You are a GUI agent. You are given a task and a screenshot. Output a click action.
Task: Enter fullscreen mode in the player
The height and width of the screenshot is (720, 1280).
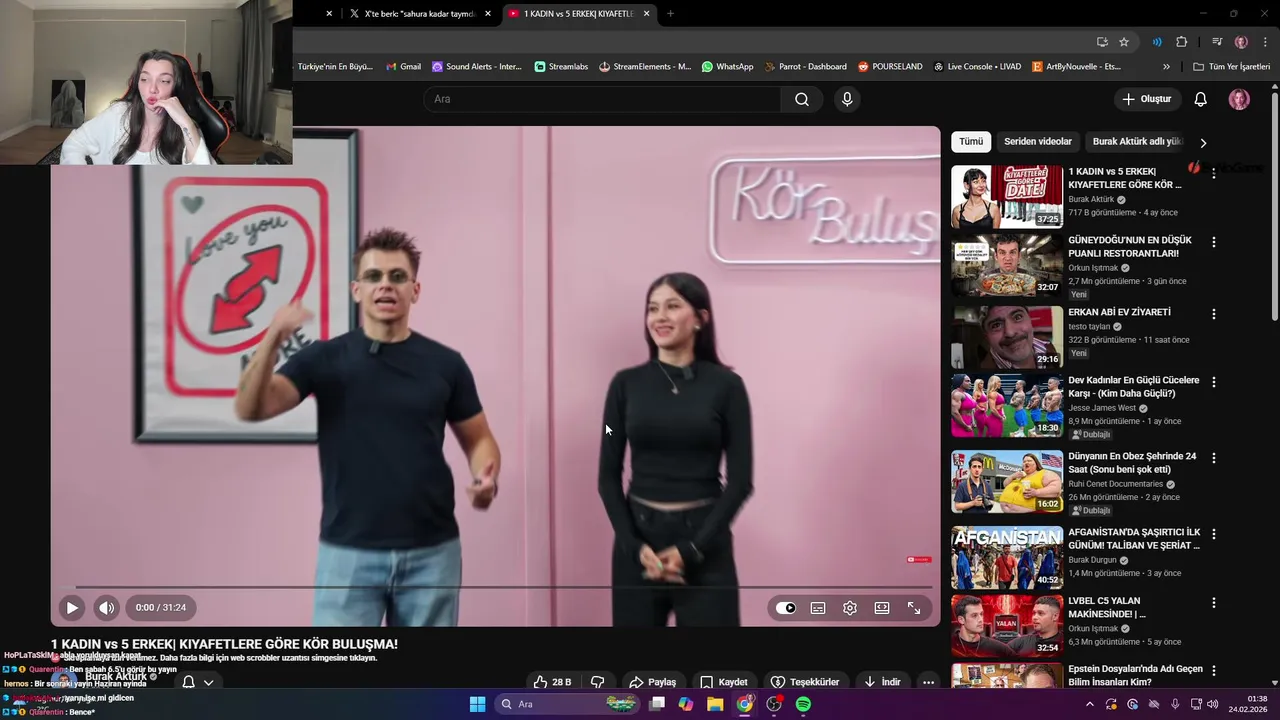click(x=914, y=608)
